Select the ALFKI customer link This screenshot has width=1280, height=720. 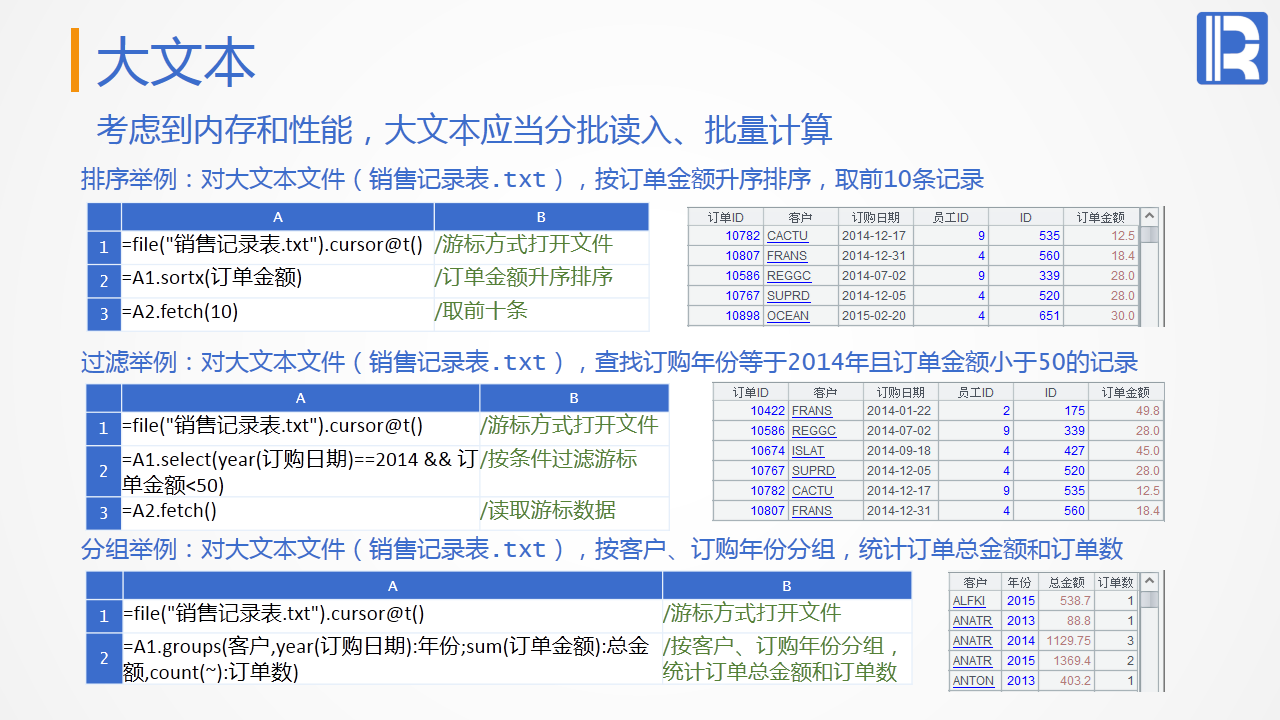(969, 601)
